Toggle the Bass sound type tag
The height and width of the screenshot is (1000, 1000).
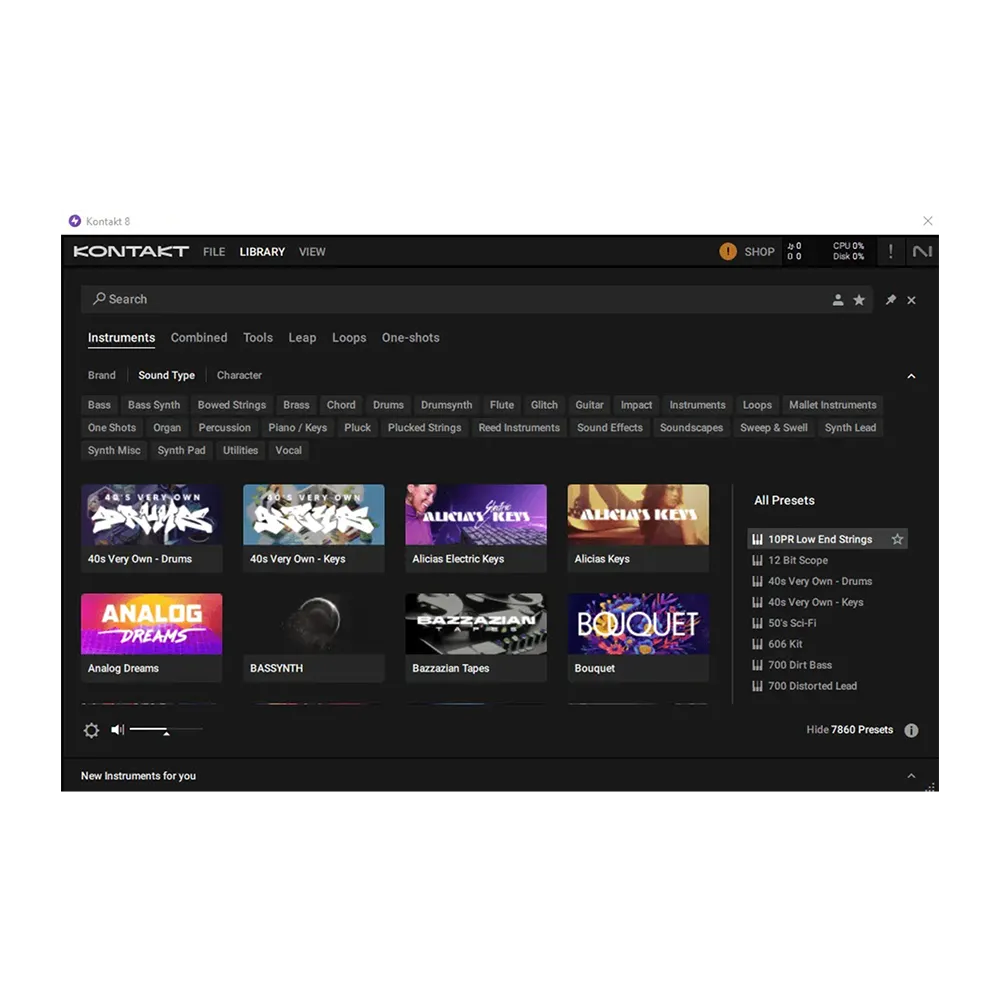point(99,405)
